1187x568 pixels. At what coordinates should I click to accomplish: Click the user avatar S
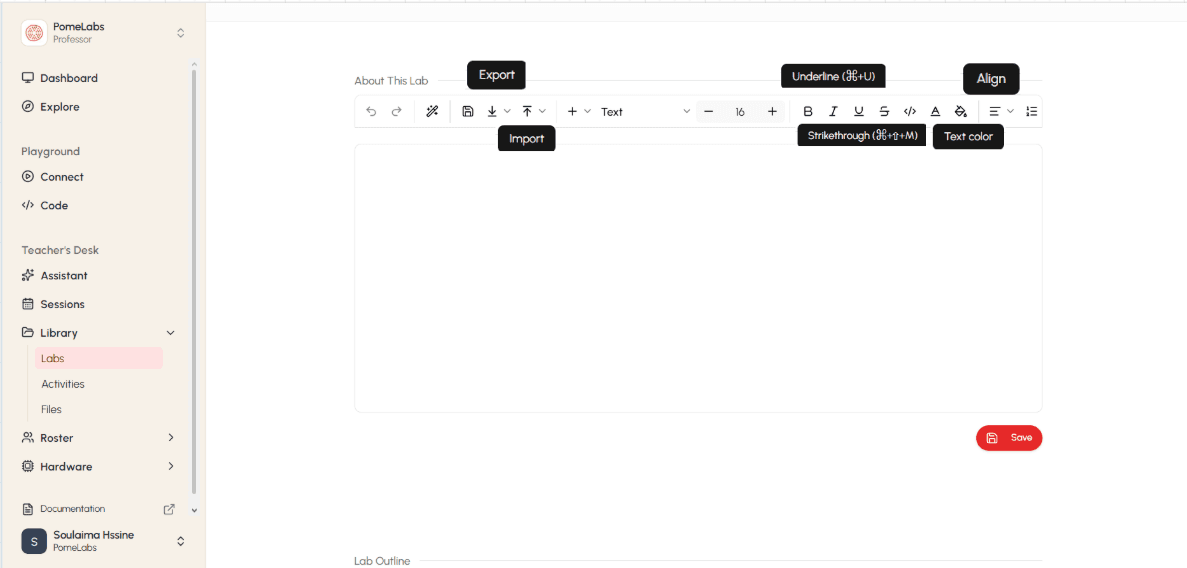(34, 541)
